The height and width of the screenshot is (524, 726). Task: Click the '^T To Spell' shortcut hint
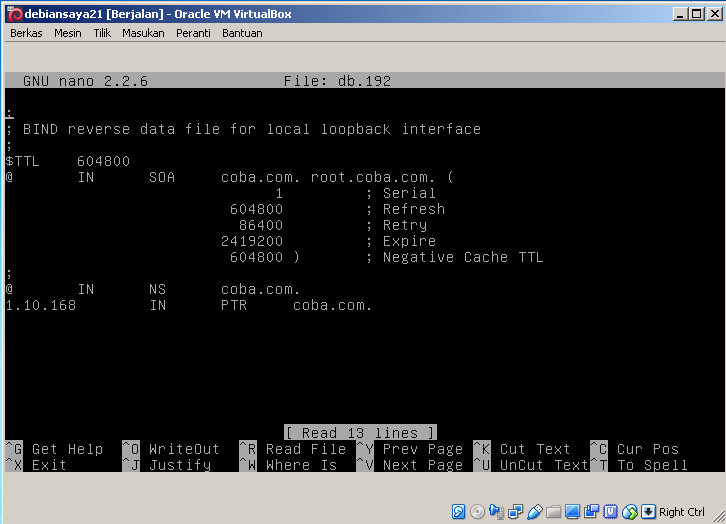pyautogui.click(x=639, y=465)
